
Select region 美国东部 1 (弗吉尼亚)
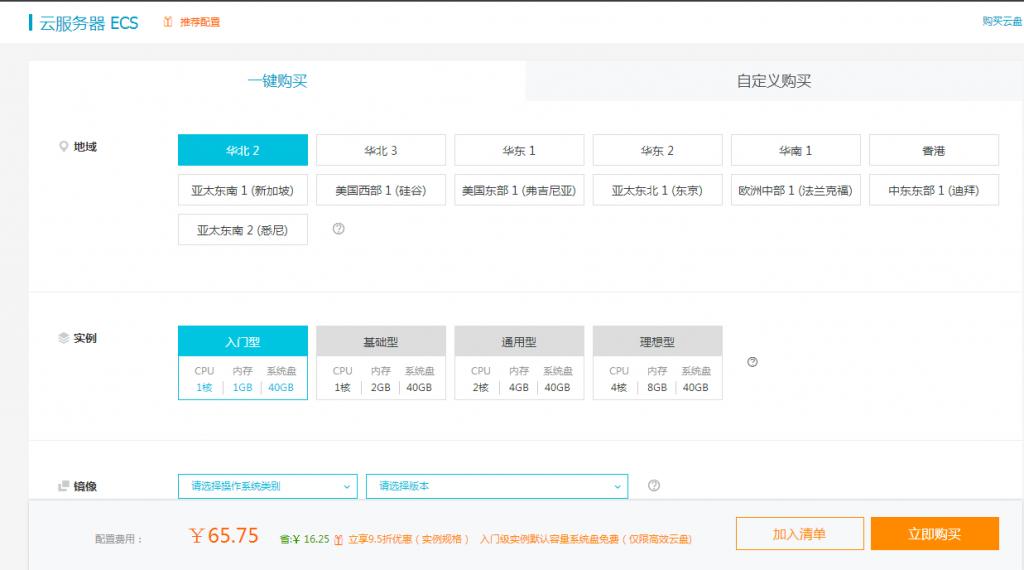point(519,190)
